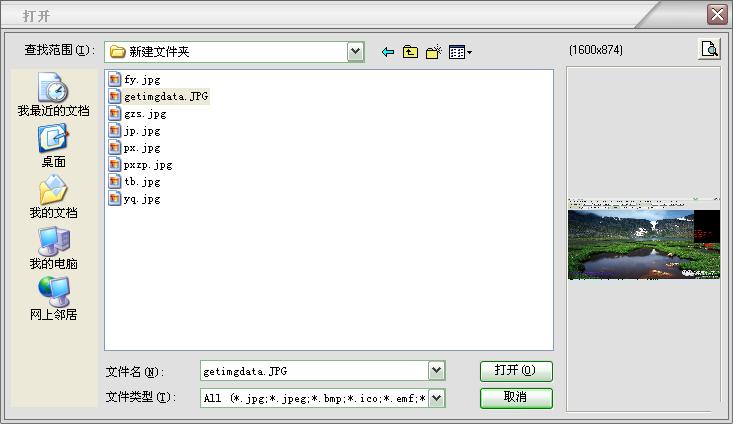Click the pxzp.jpg file icon

tap(115, 164)
